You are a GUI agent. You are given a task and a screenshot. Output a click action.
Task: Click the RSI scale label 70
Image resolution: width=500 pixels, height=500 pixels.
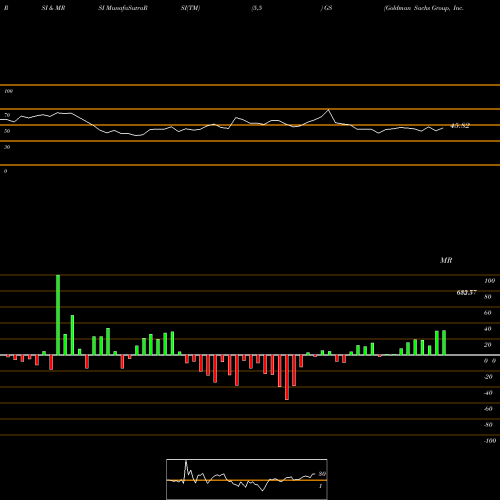click(x=7, y=115)
